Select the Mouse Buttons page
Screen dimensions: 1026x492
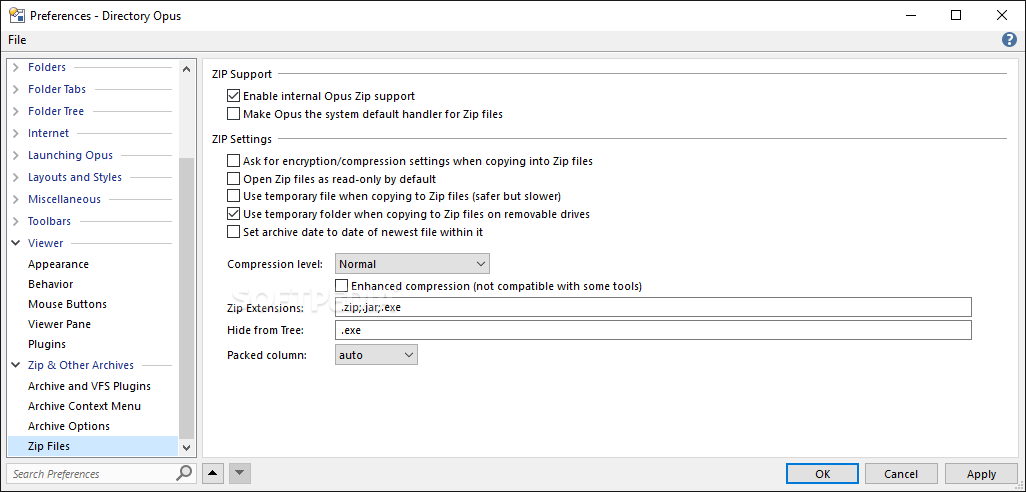click(x=67, y=304)
